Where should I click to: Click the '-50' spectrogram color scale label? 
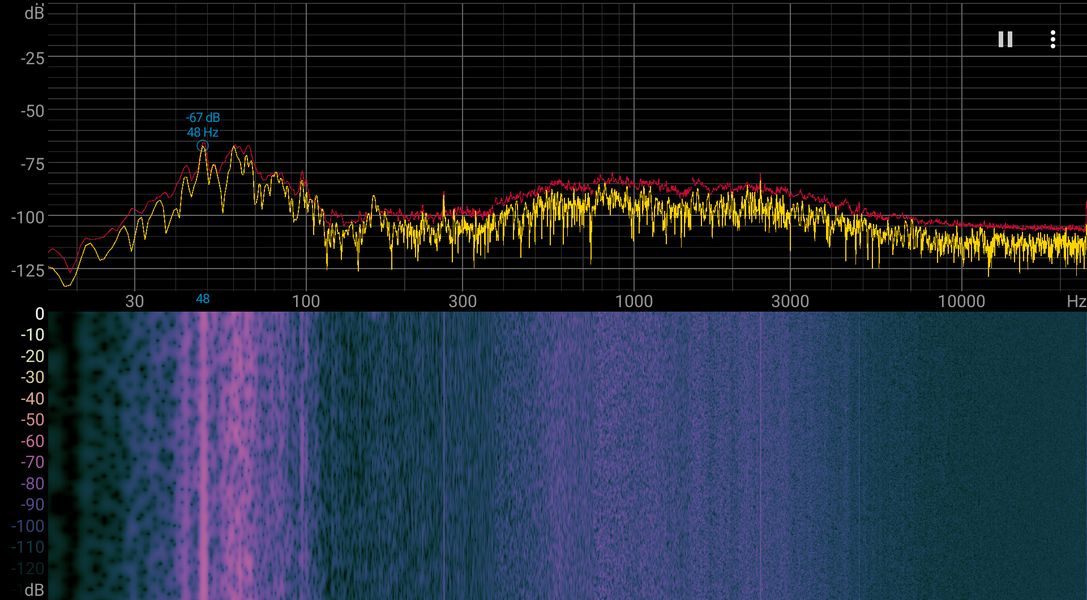(33, 420)
